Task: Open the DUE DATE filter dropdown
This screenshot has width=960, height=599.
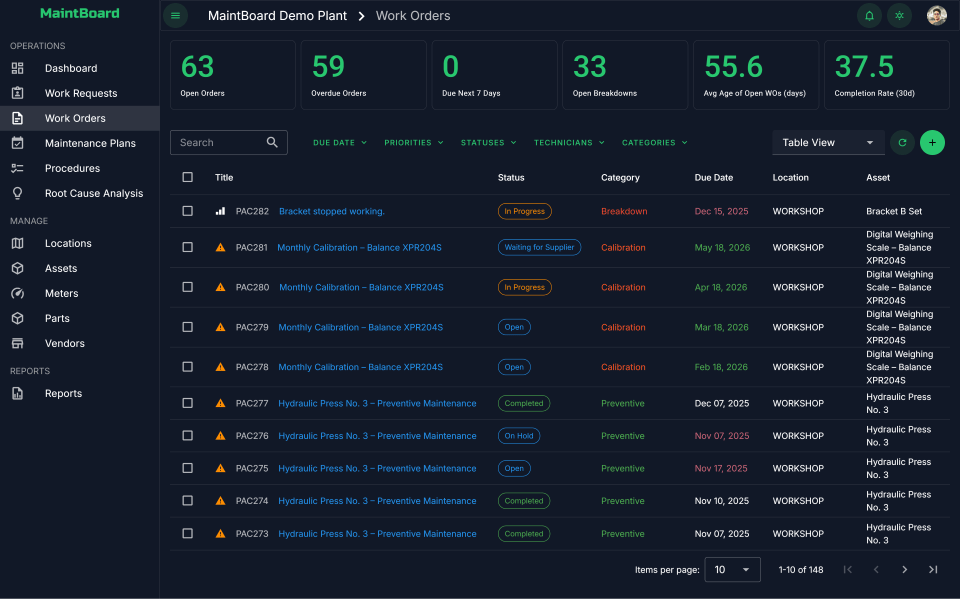Action: pos(339,142)
